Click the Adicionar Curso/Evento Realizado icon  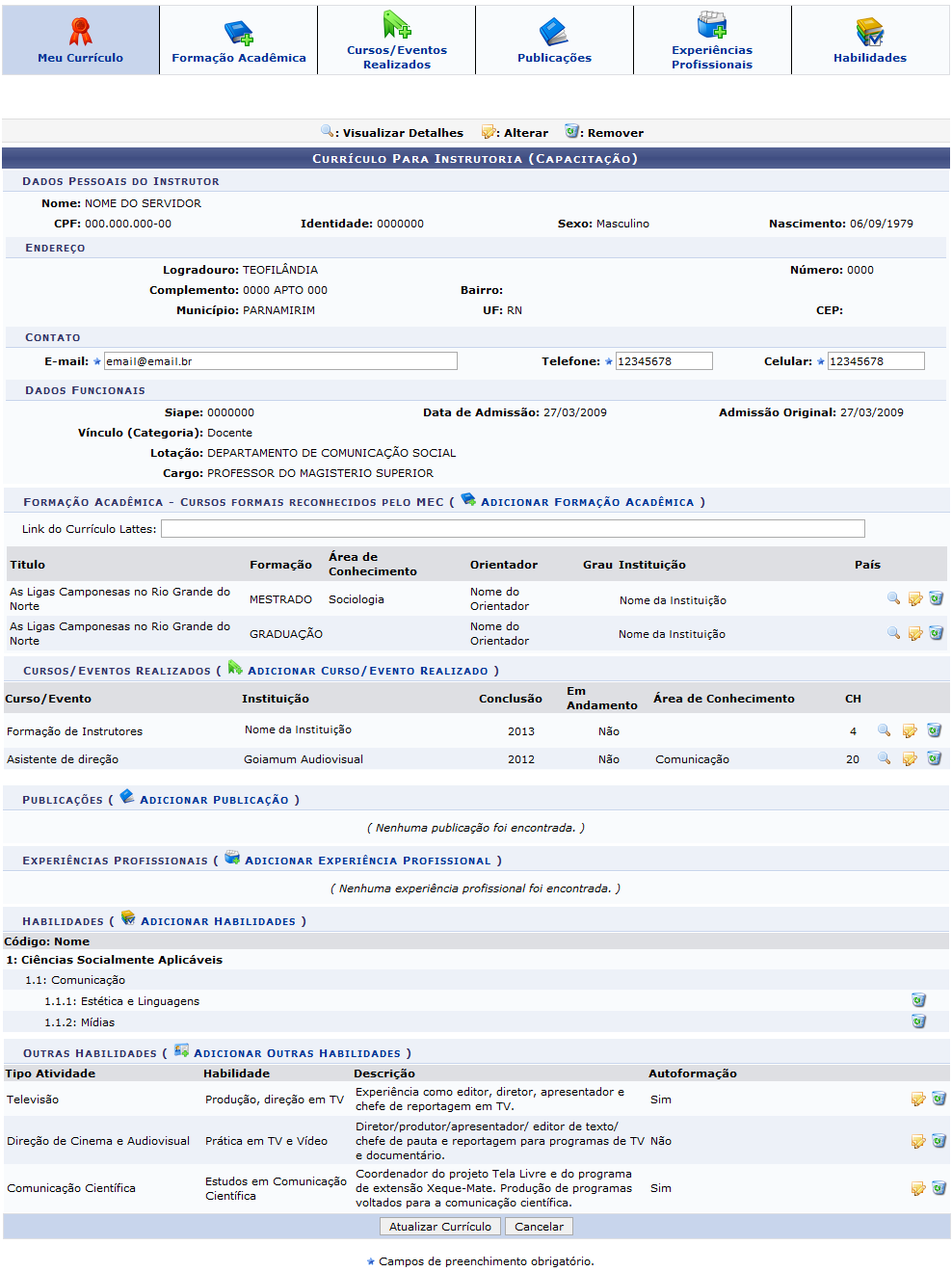point(235,668)
